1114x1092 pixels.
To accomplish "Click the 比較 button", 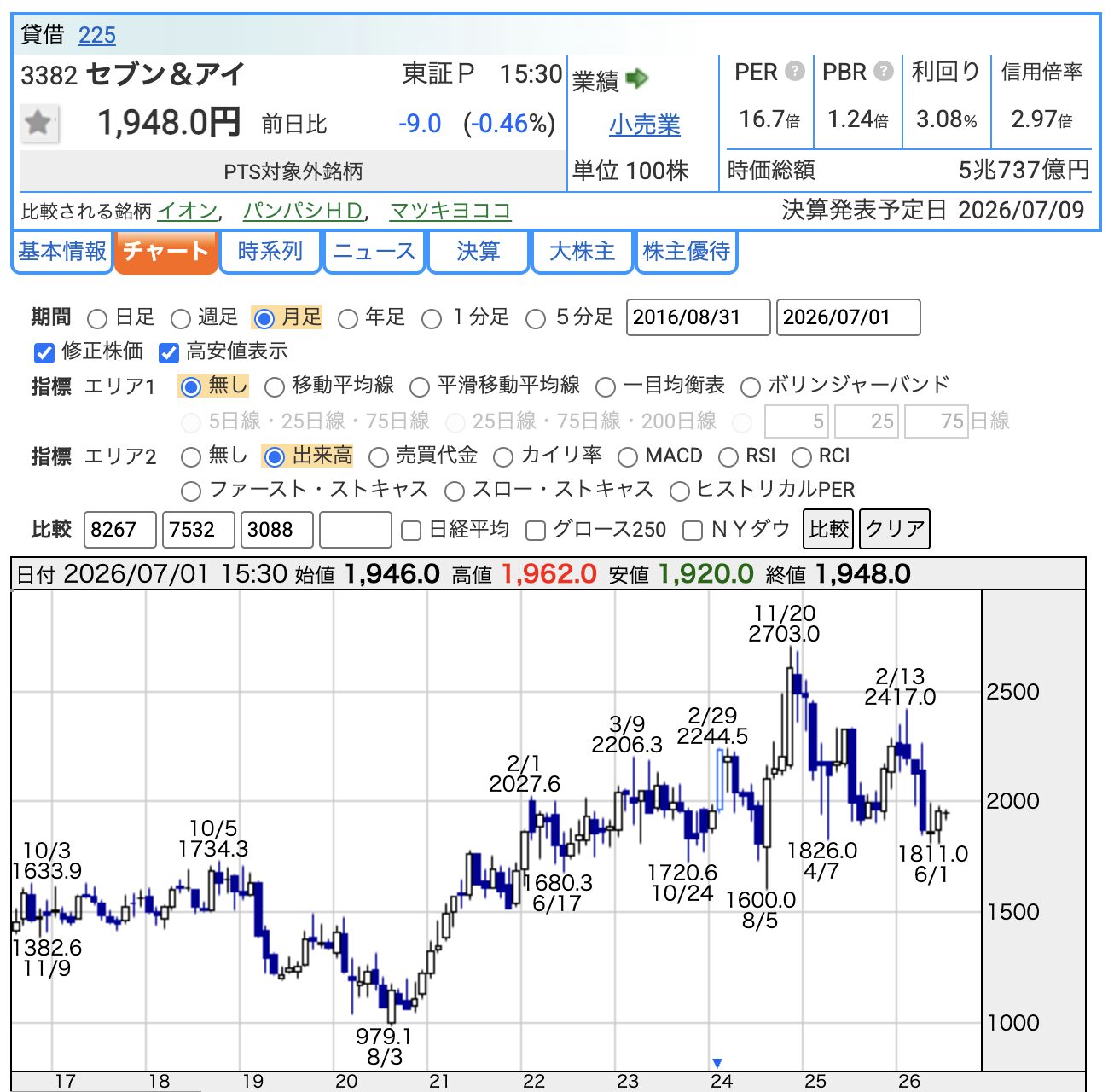I will pyautogui.click(x=829, y=529).
